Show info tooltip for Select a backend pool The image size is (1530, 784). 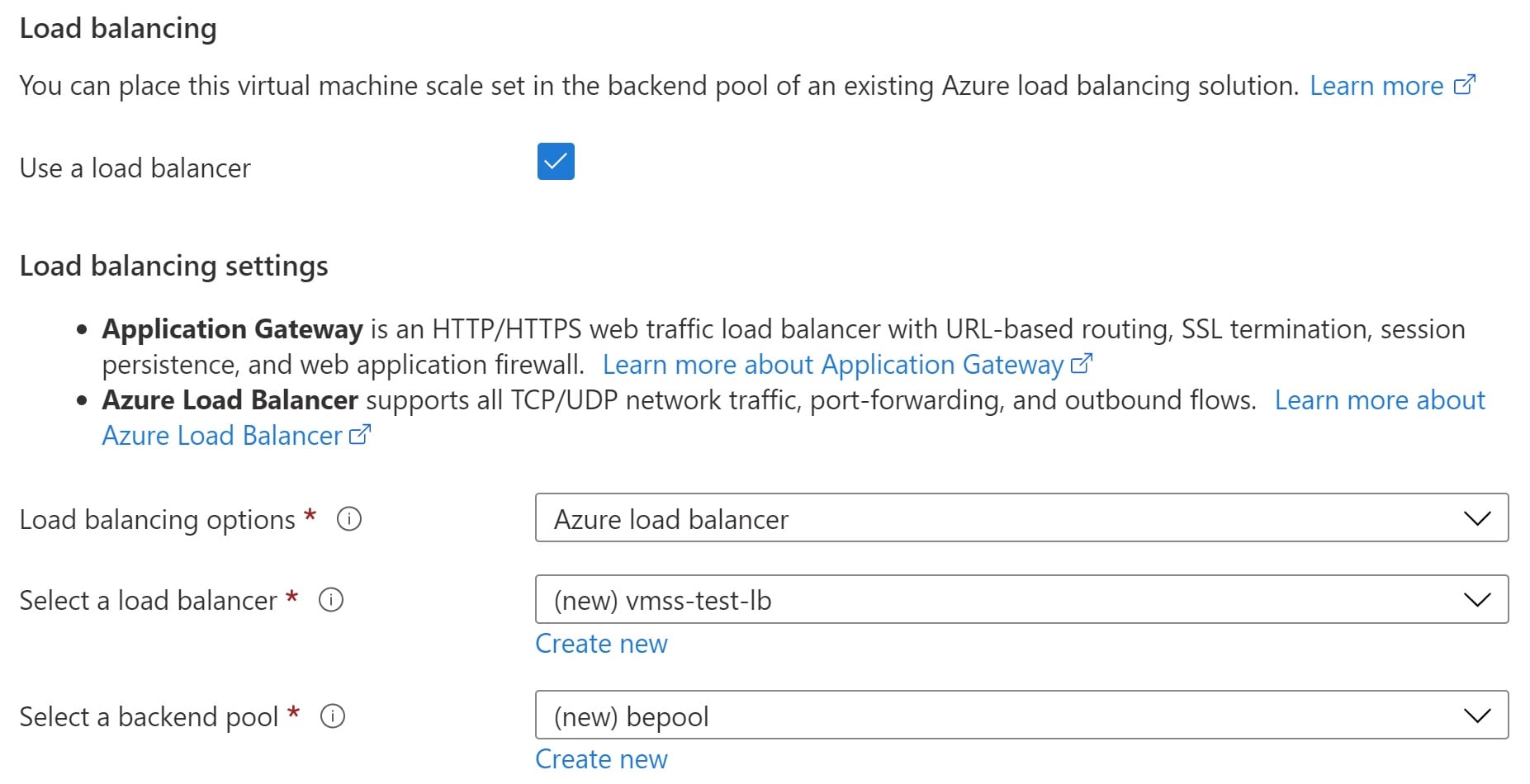click(333, 716)
